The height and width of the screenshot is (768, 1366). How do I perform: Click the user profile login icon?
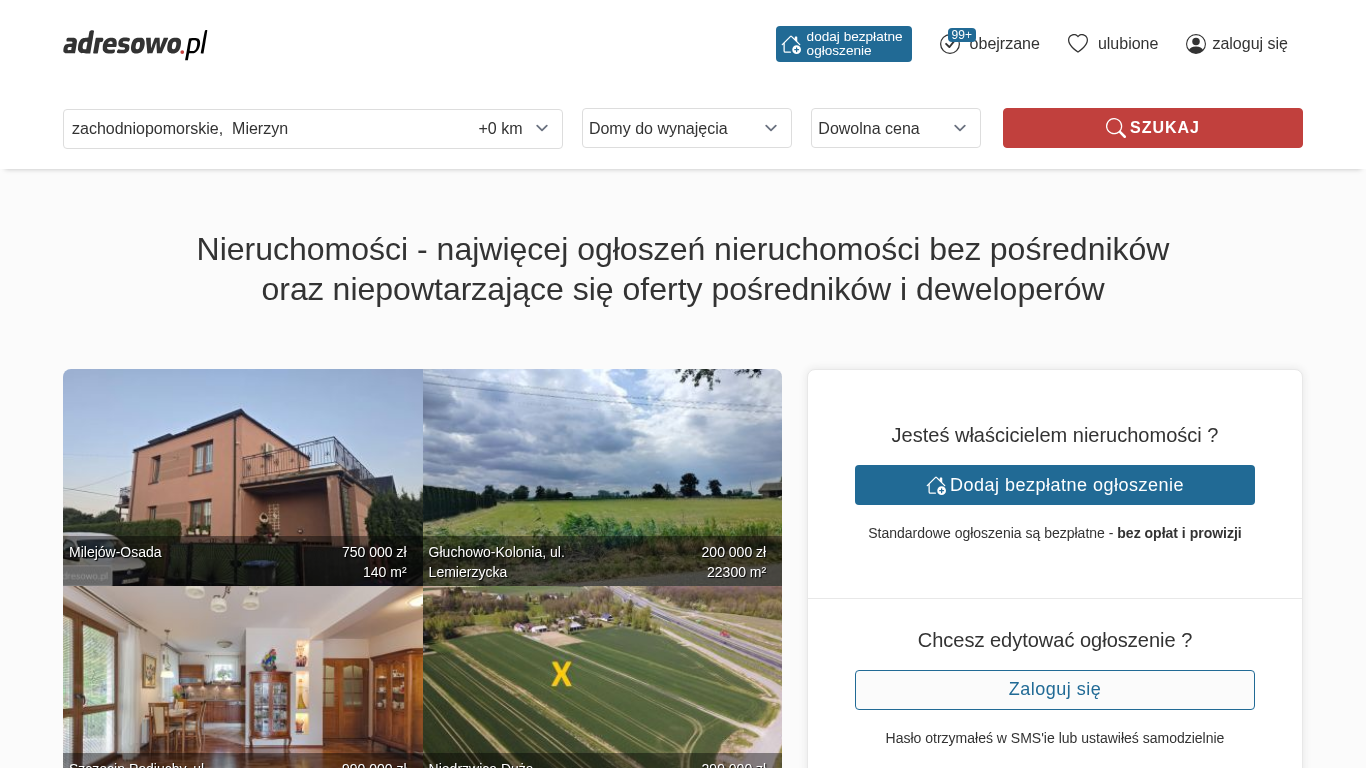[x=1195, y=44]
